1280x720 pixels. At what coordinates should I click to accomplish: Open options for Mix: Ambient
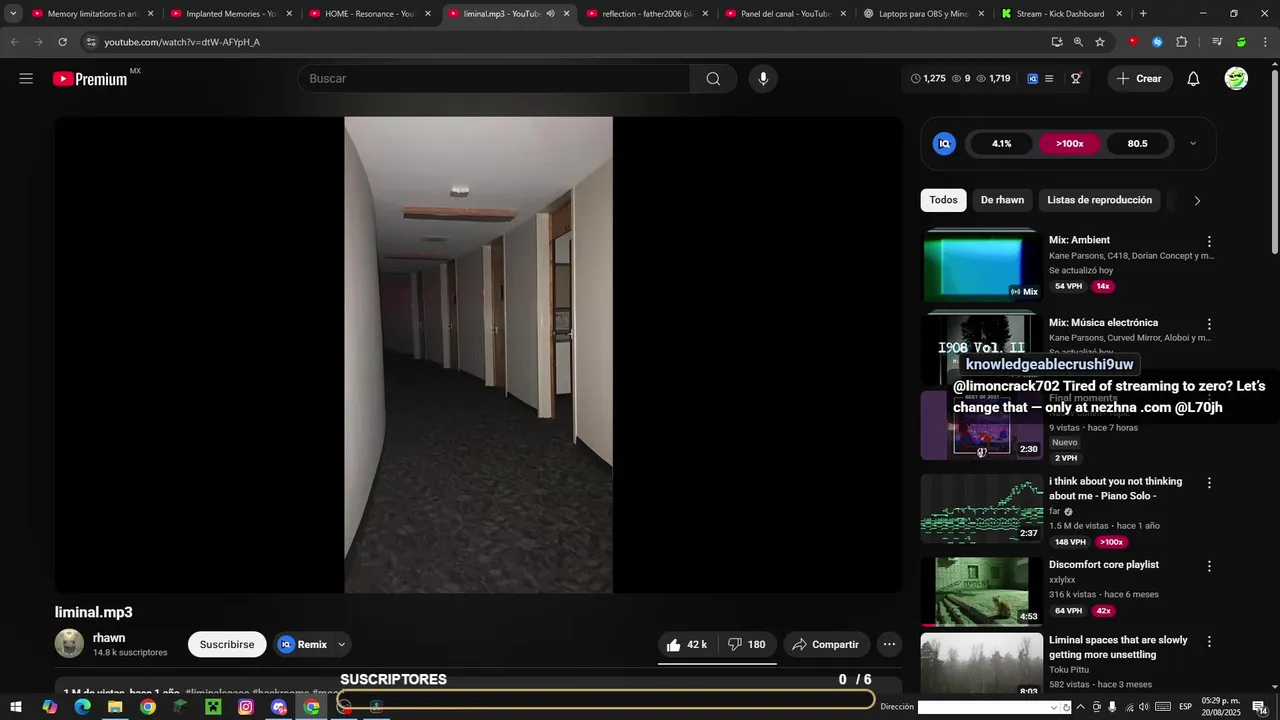(1209, 242)
